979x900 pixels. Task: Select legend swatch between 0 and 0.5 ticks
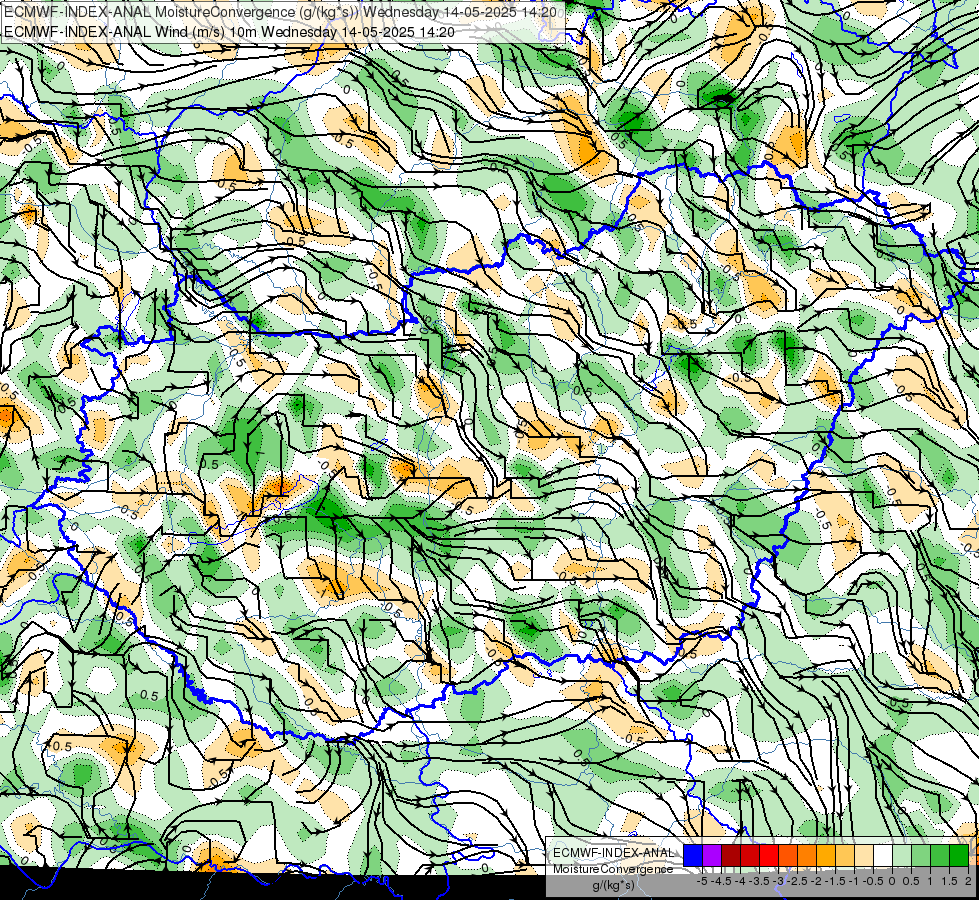(902, 855)
